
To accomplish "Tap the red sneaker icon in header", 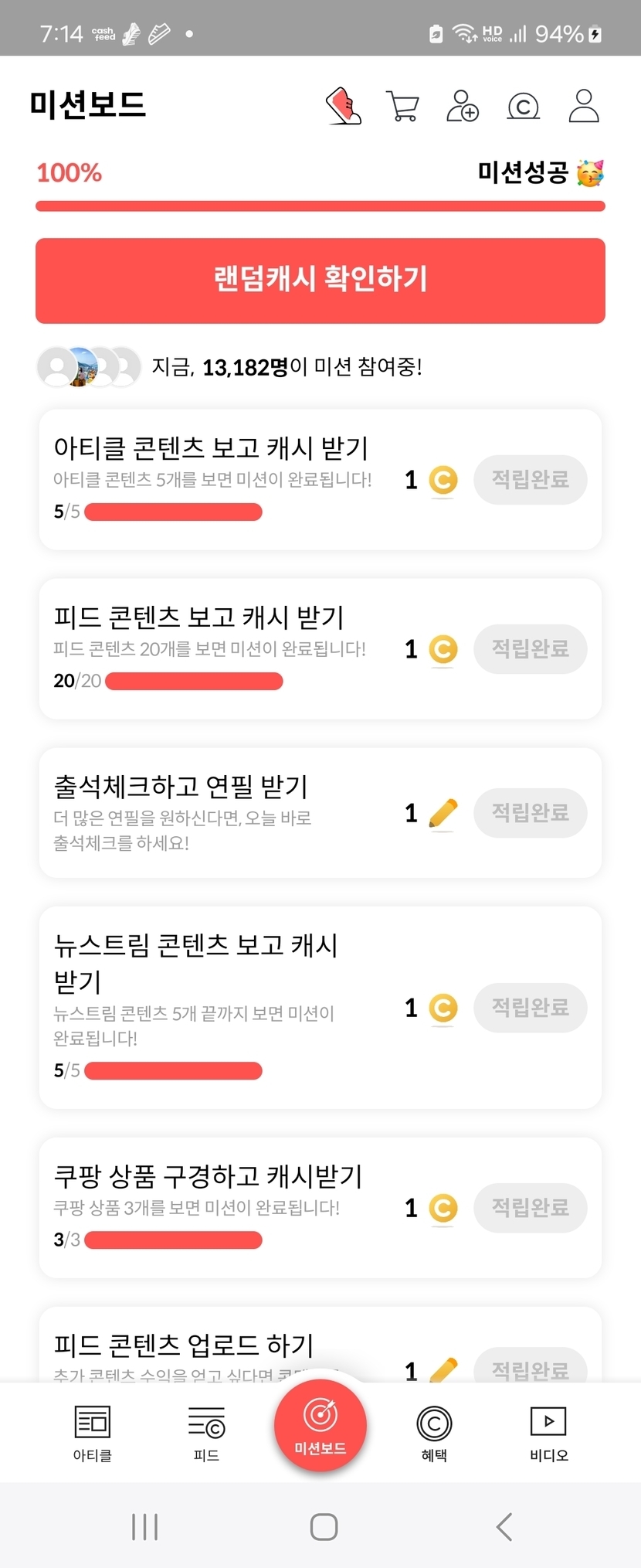I will 344,106.
